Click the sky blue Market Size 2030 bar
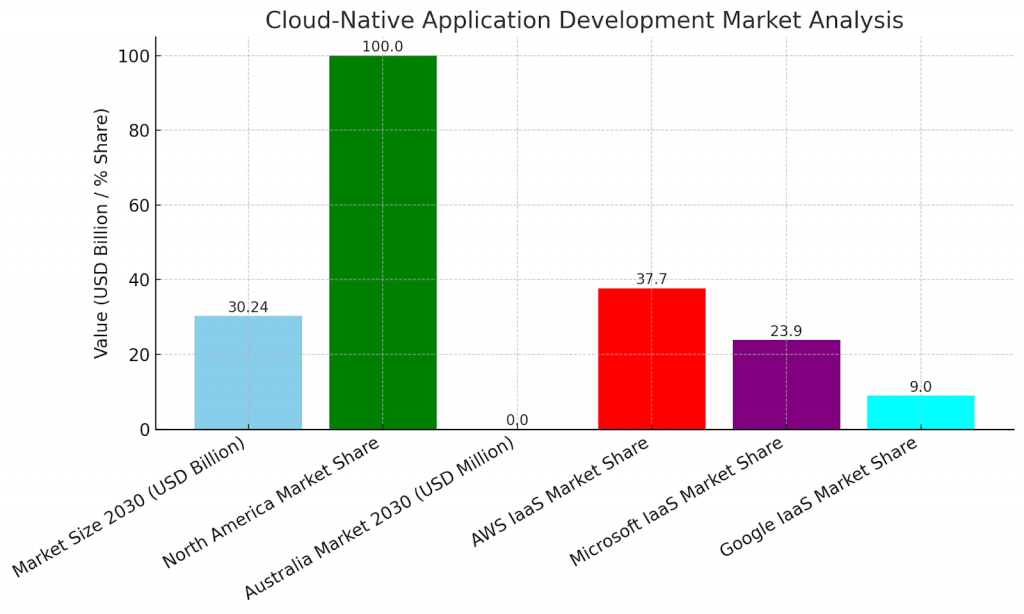This screenshot has height=614, width=1024. click(x=249, y=370)
